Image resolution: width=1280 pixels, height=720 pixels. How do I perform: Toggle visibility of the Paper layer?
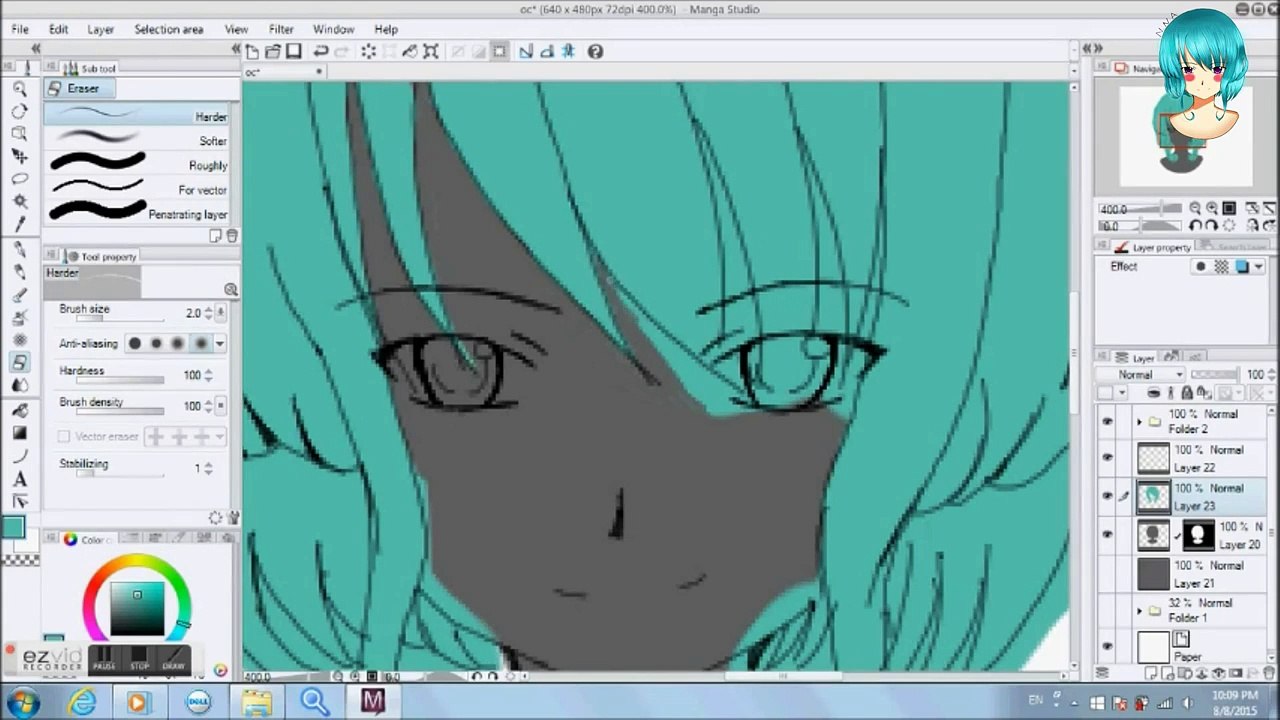1107,646
